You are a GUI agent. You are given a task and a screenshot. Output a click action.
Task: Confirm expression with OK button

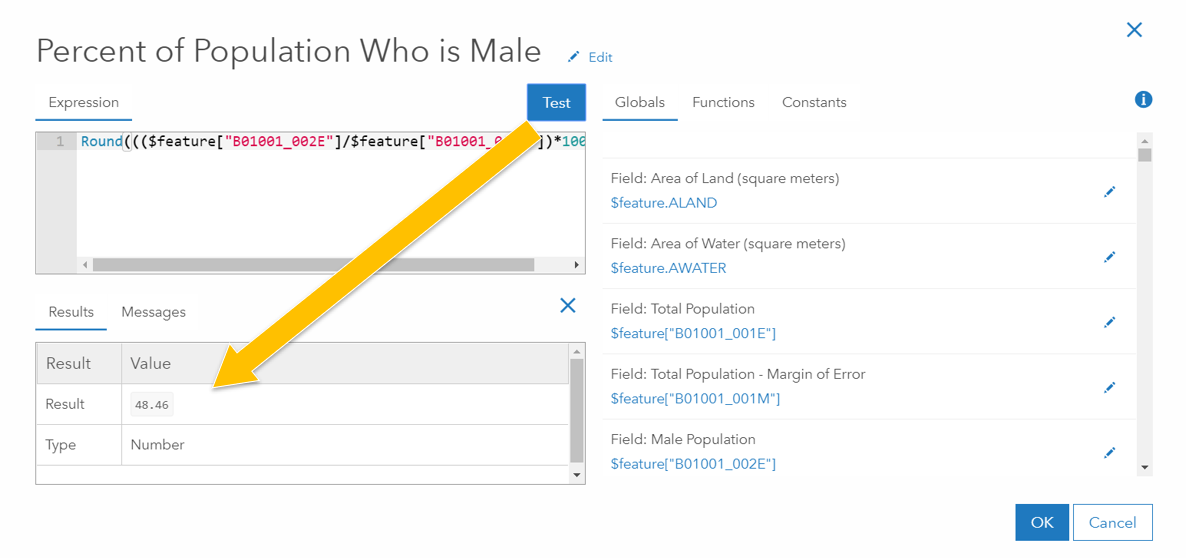coord(1042,523)
